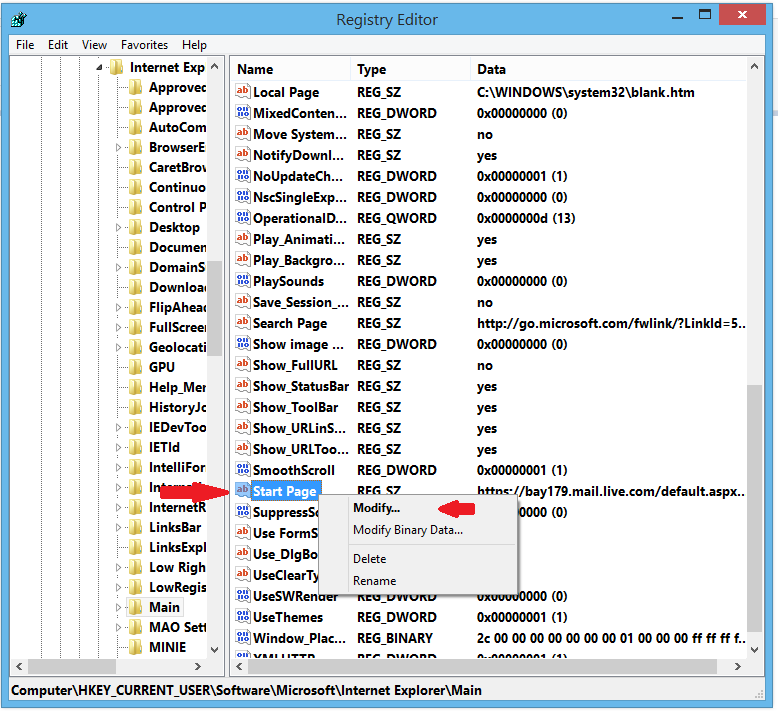The image size is (778, 711).
Task: Collapse the Internet Explorer tree node
Action: (99, 67)
